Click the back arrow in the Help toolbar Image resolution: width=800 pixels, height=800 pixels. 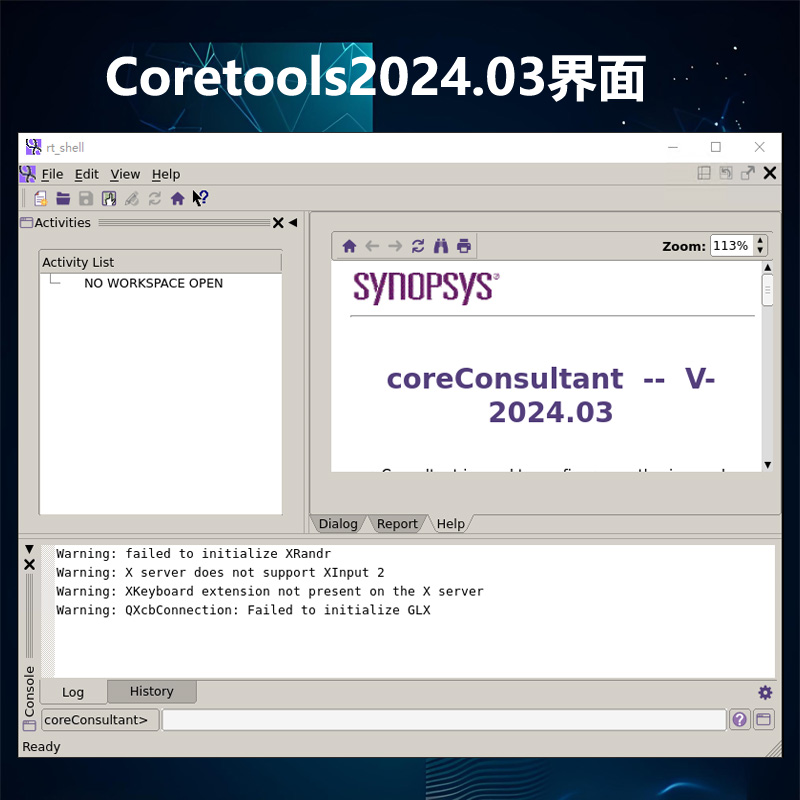point(372,246)
